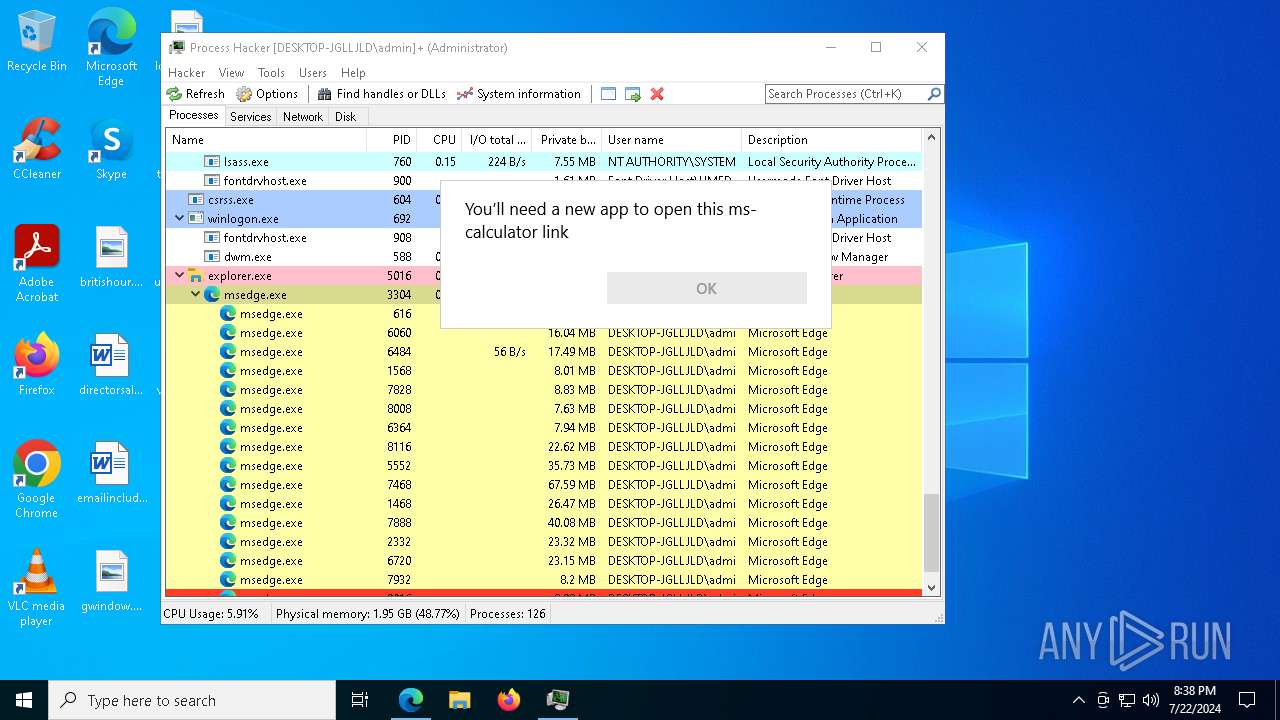Click the Process Hacker taskbar icon

tap(558, 700)
